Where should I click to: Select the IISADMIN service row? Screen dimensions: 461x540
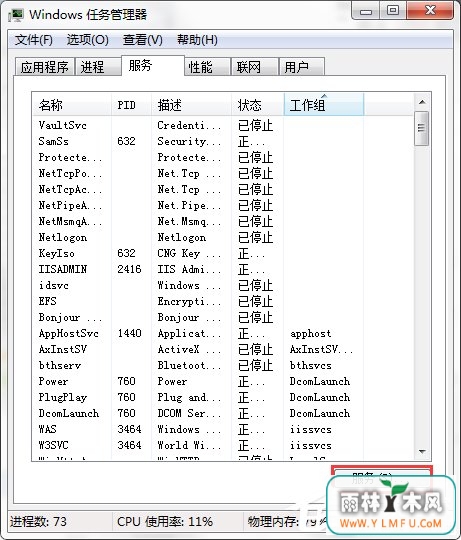pyautogui.click(x=222, y=269)
